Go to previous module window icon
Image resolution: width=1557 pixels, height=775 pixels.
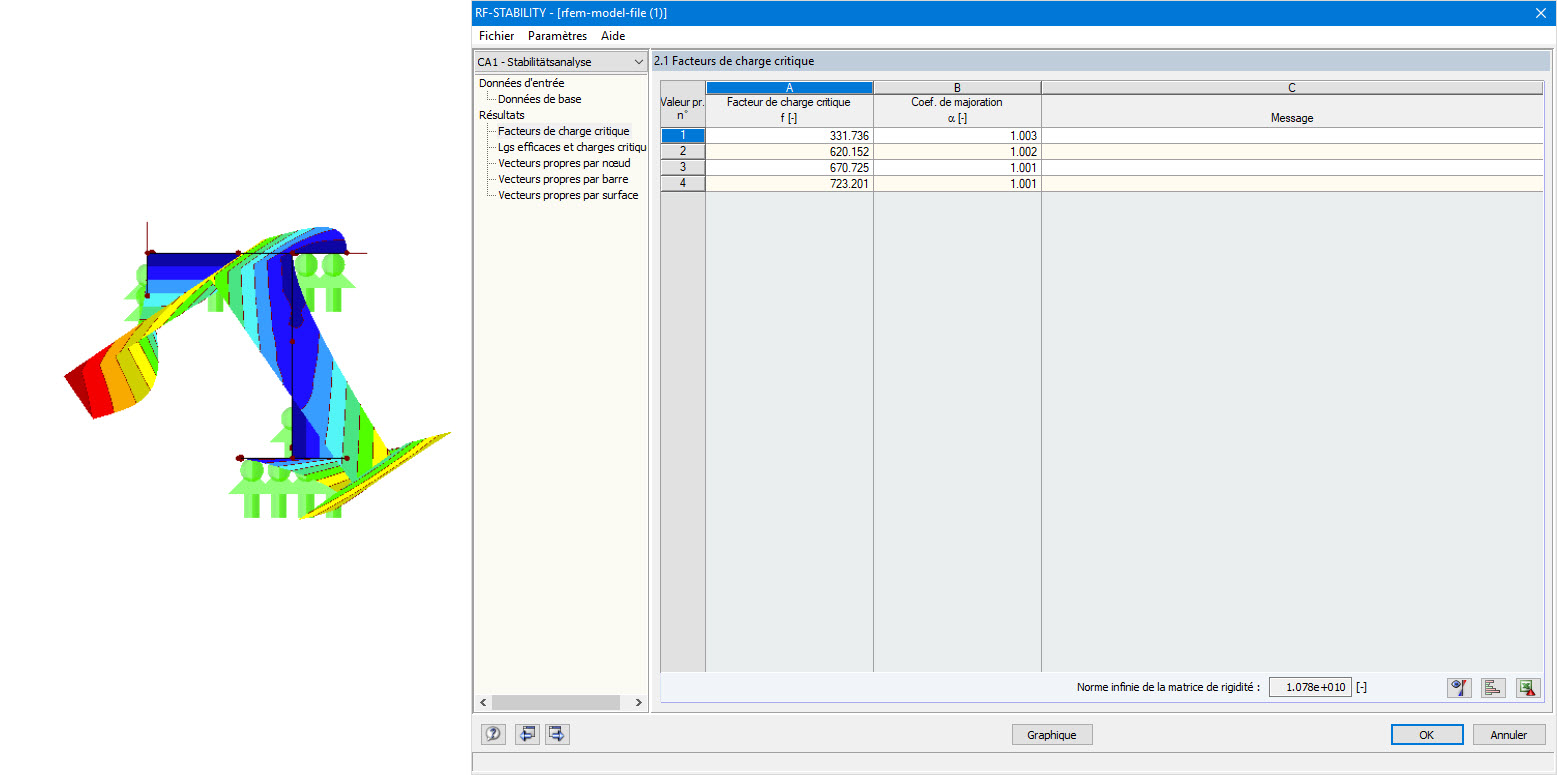[526, 734]
